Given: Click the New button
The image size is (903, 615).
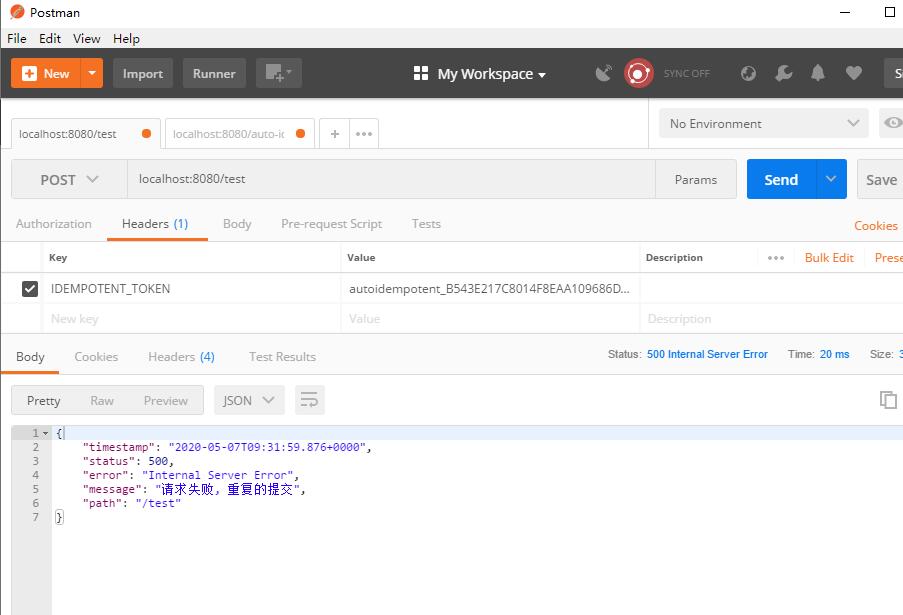Looking at the screenshot, I should (x=46, y=73).
